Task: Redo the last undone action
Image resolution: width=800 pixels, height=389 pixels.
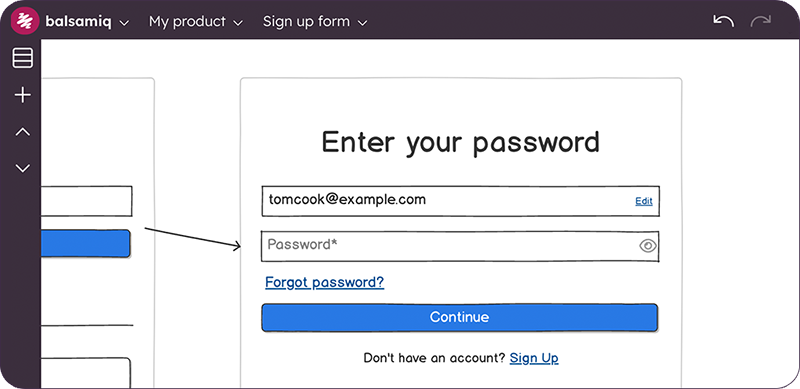Action: click(x=760, y=21)
